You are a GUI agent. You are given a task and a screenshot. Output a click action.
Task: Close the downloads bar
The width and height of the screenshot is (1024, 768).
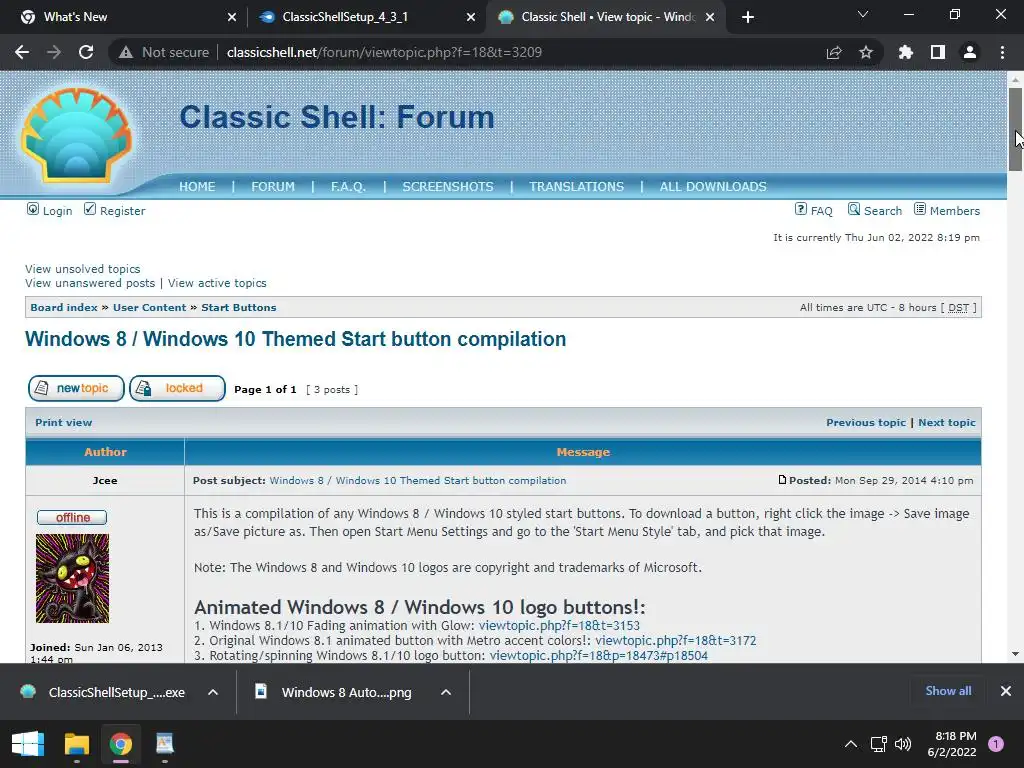pos(1006,691)
